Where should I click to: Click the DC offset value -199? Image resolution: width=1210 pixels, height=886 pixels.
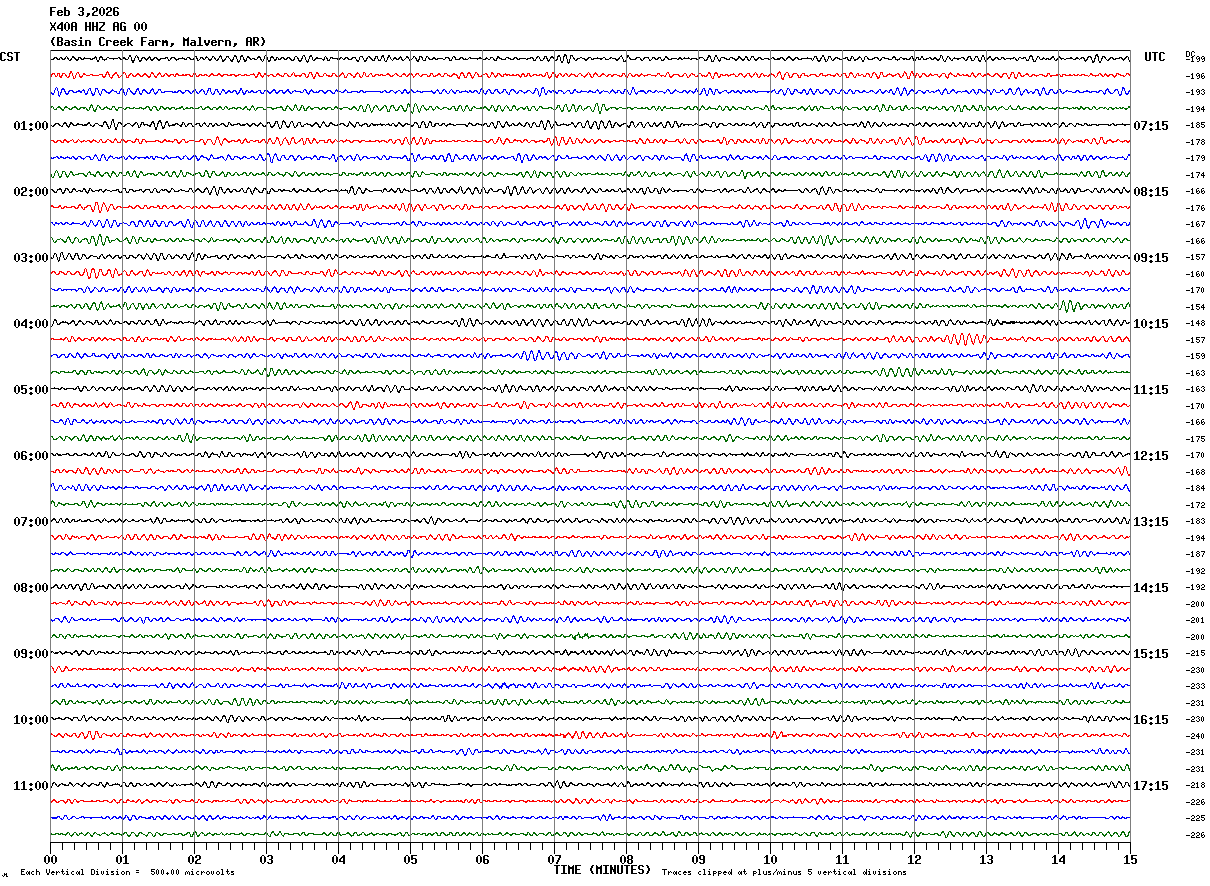click(1195, 60)
